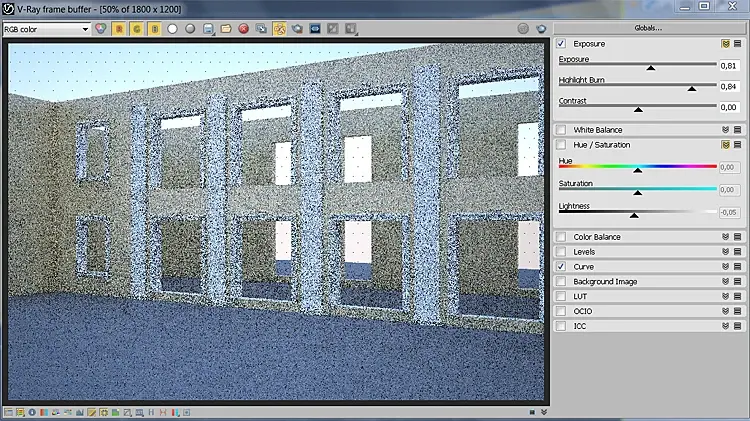Enable the OCIO checkbox
Viewport: 750px width, 421px height.
561,311
